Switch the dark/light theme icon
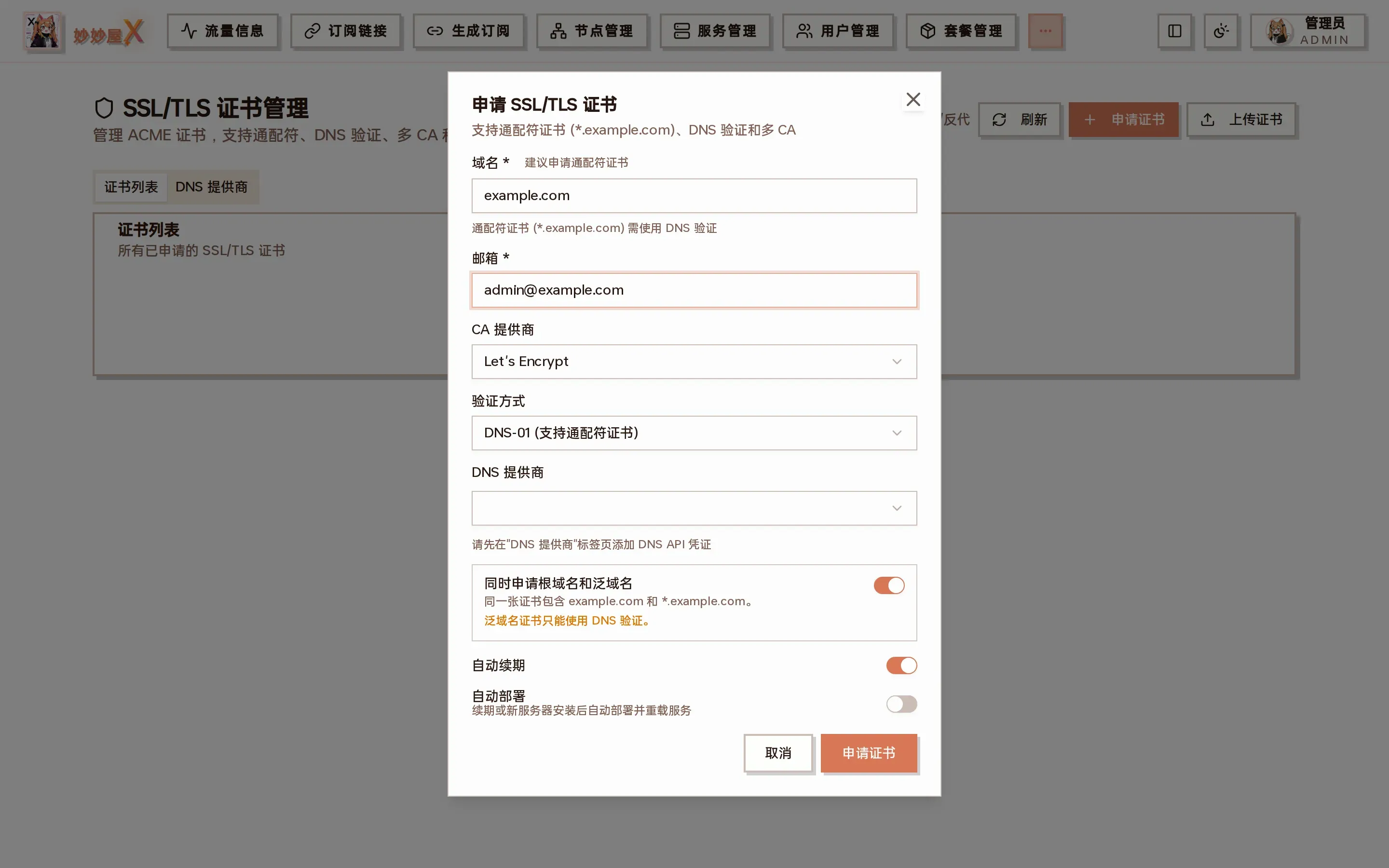1389x868 pixels. 1221,31
